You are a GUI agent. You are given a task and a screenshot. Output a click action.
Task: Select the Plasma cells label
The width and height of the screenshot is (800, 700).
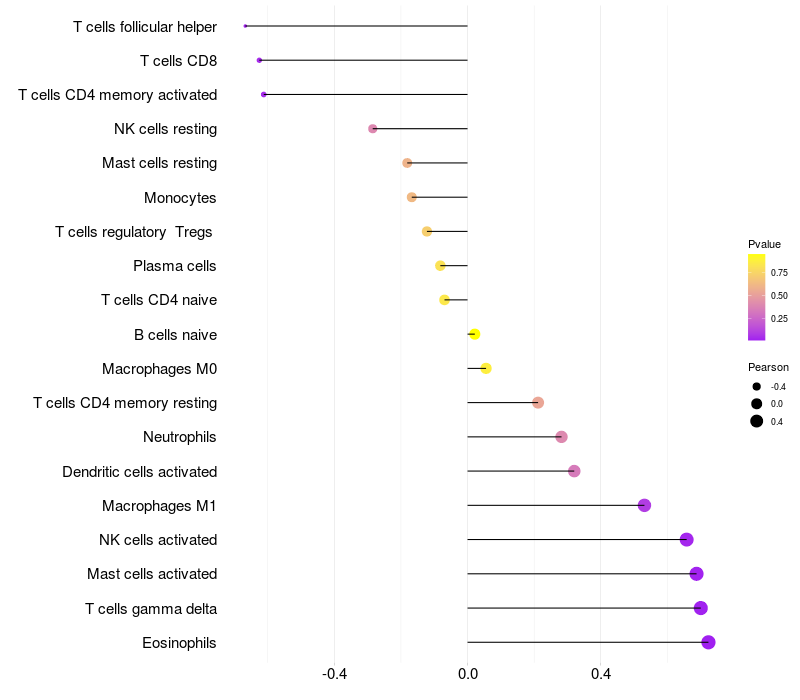174,266
